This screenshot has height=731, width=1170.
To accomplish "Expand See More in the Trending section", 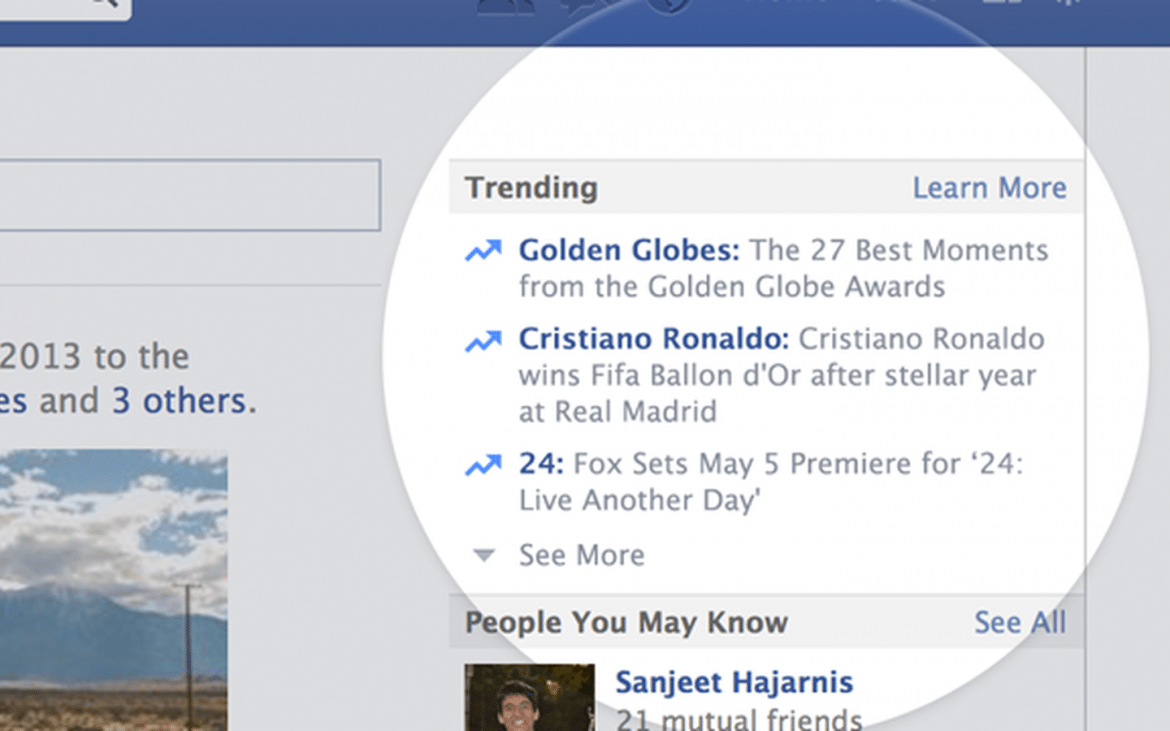I will point(580,555).
